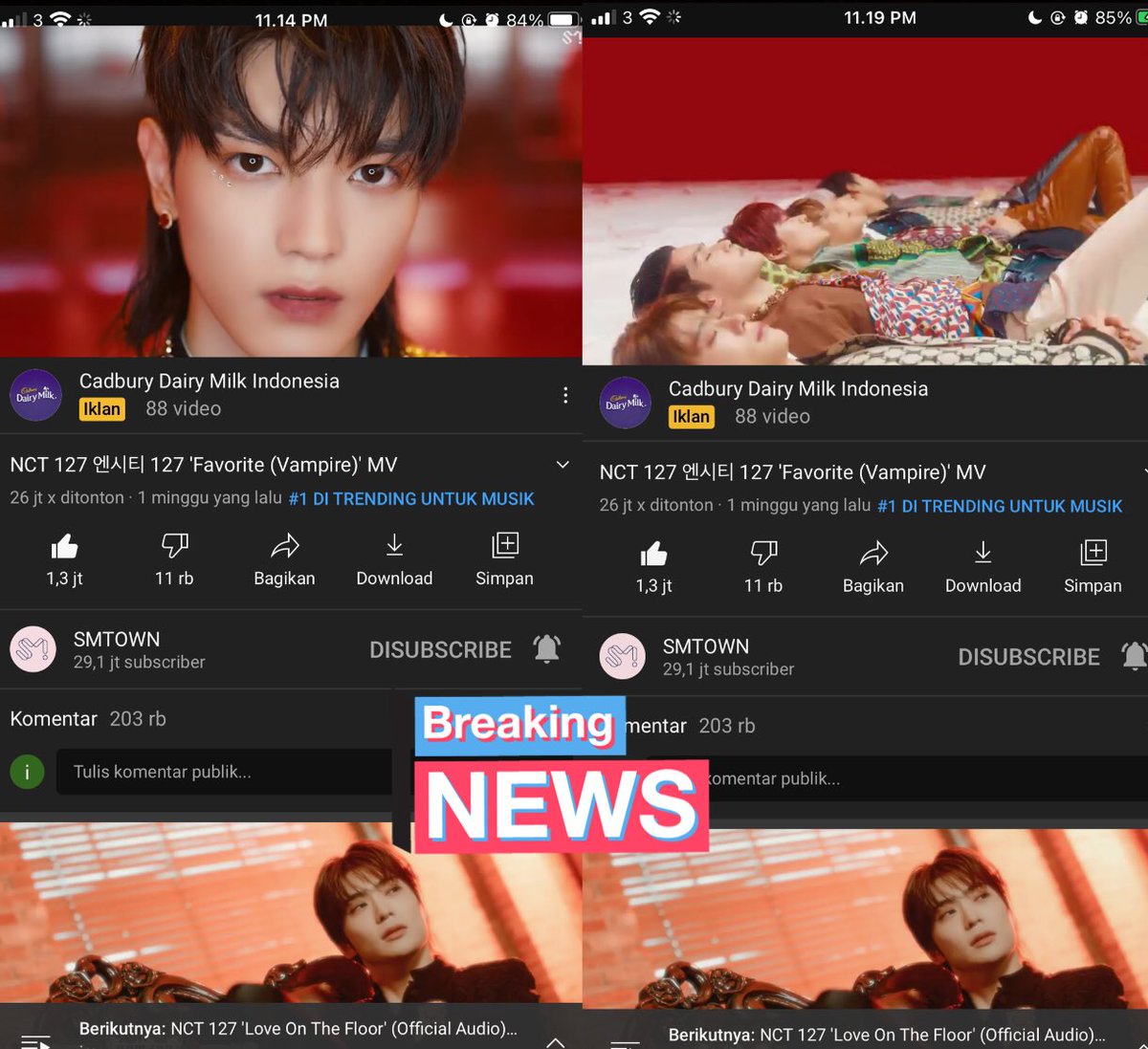The width and height of the screenshot is (1148, 1049).
Task: Tap Simpan save icon in right screenshot
Action: [1093, 553]
